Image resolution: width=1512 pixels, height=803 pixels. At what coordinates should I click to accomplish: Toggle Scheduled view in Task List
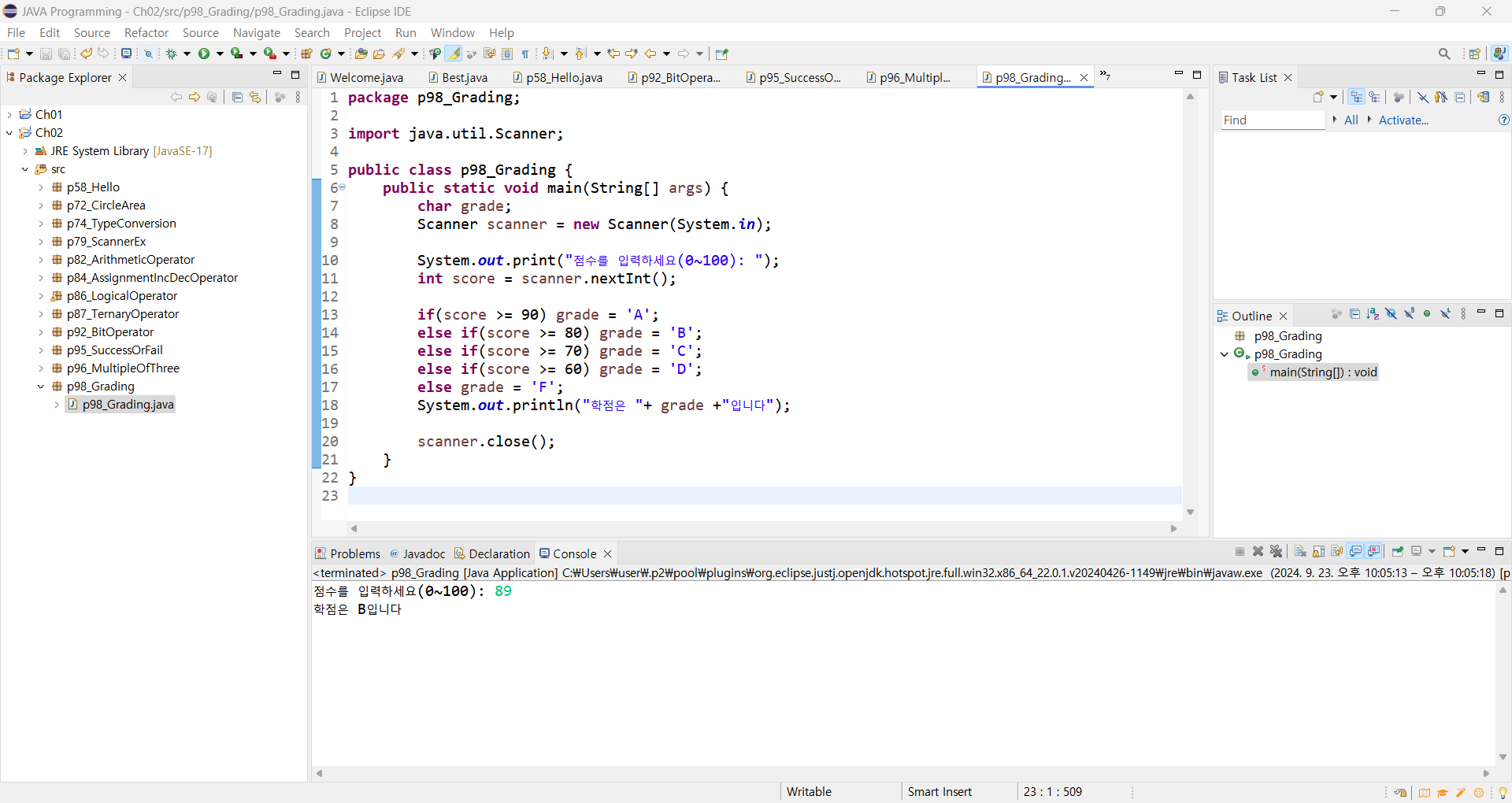click(1374, 97)
